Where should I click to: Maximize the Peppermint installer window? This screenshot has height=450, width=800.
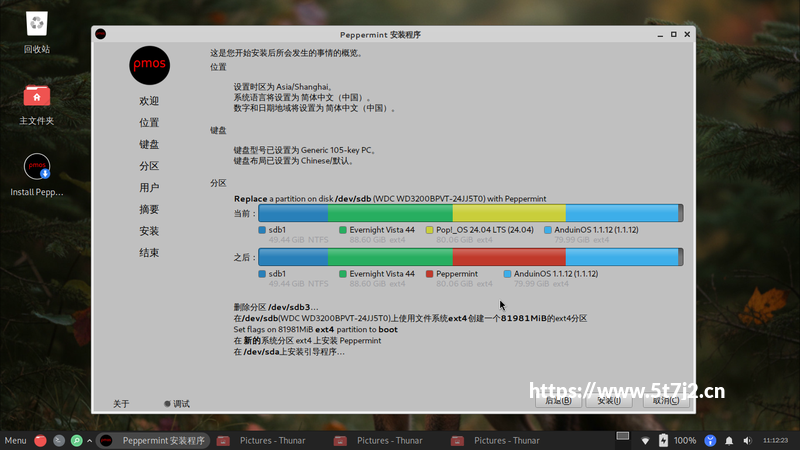click(673, 34)
